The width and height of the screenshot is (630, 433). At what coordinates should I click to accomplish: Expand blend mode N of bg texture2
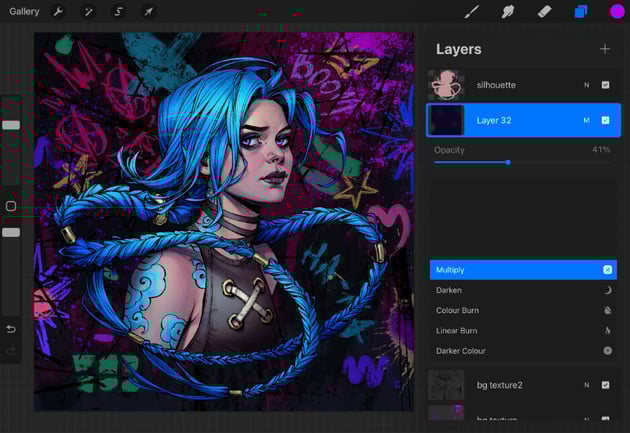pos(587,385)
